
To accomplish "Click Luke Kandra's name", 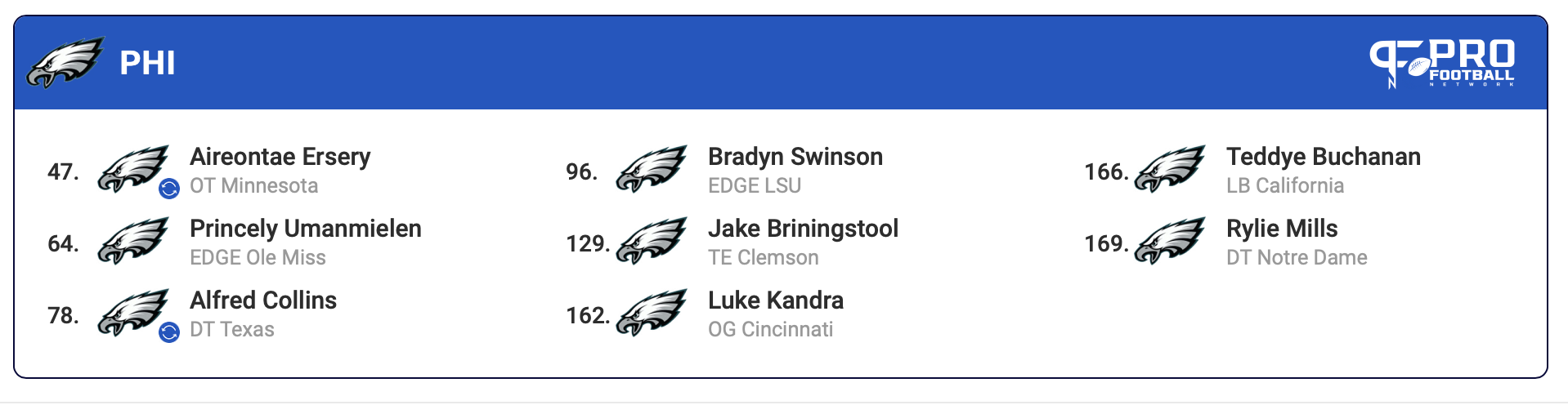I will click(776, 300).
